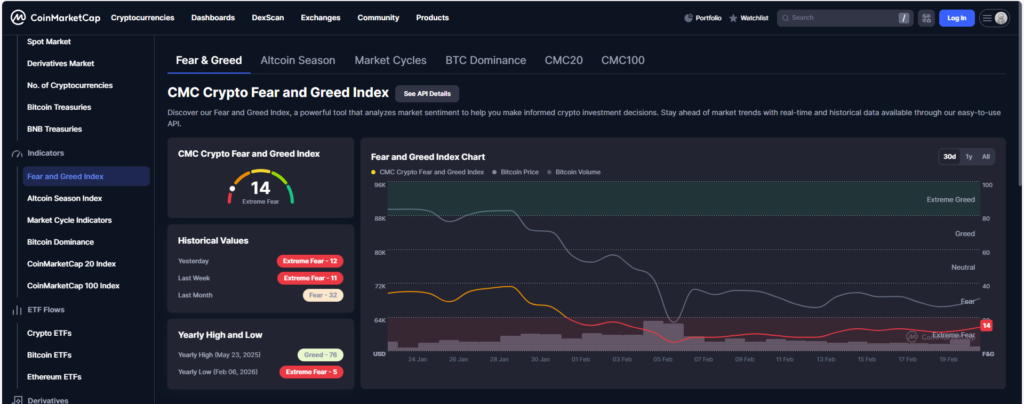
Task: Click the QR code icon beside Log In
Action: pyautogui.click(x=925, y=18)
